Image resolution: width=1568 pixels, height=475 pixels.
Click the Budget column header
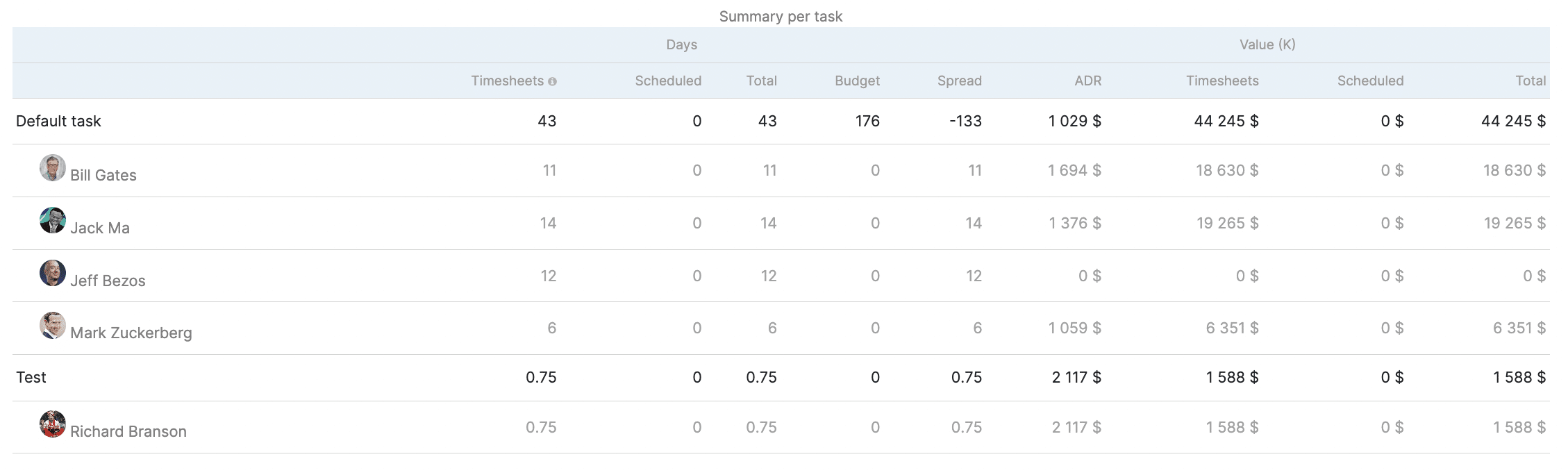click(857, 81)
